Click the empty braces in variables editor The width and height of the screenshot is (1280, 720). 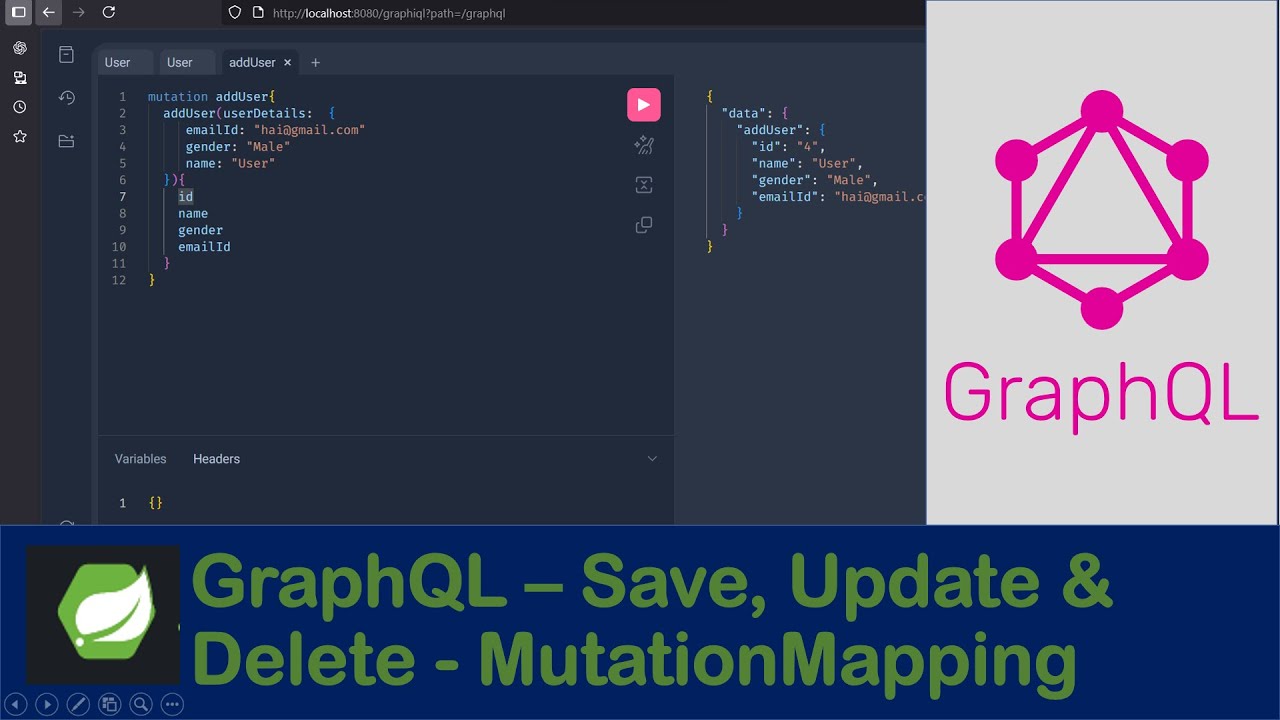coord(155,503)
